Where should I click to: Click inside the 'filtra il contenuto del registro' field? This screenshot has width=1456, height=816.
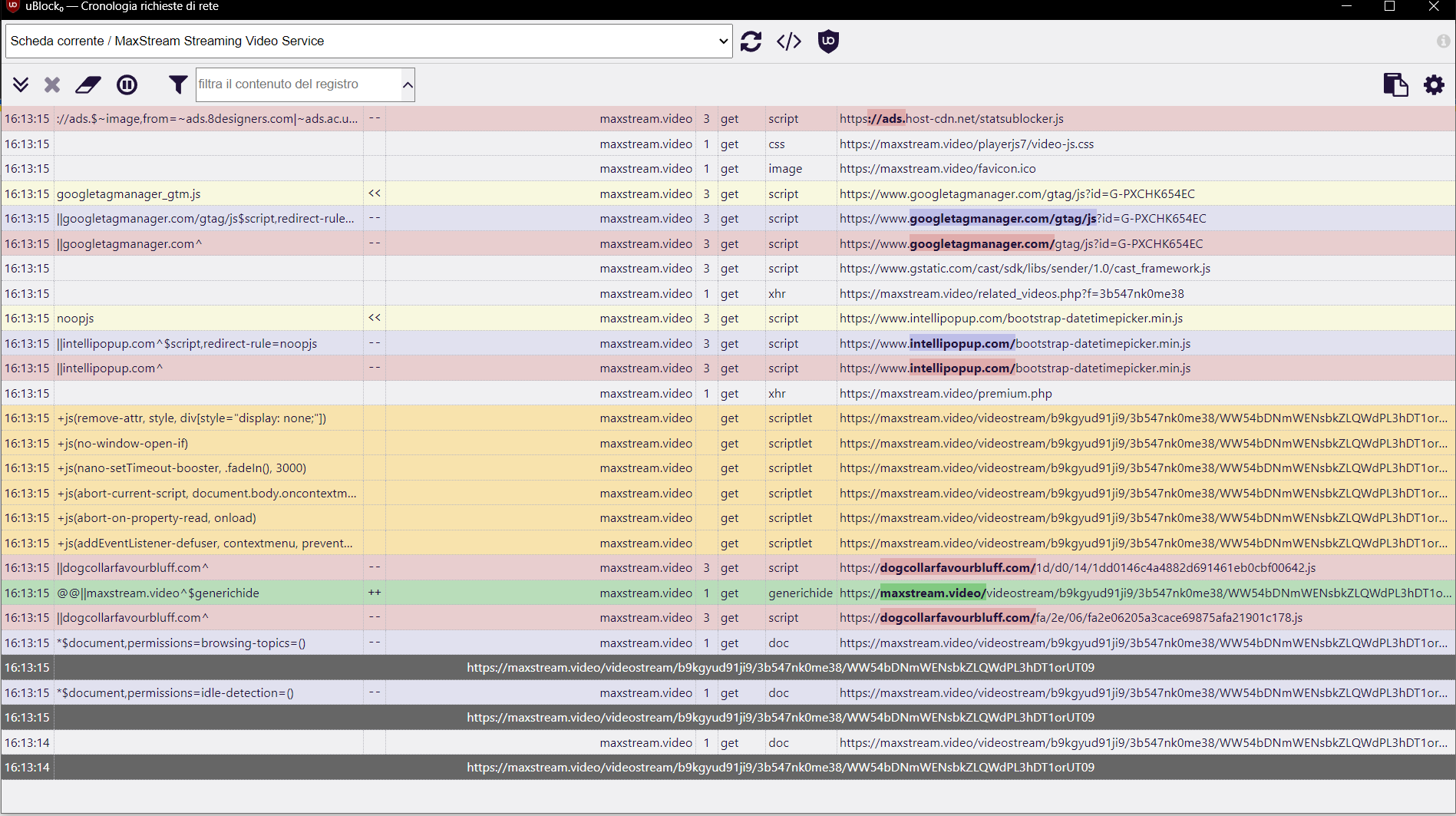299,84
